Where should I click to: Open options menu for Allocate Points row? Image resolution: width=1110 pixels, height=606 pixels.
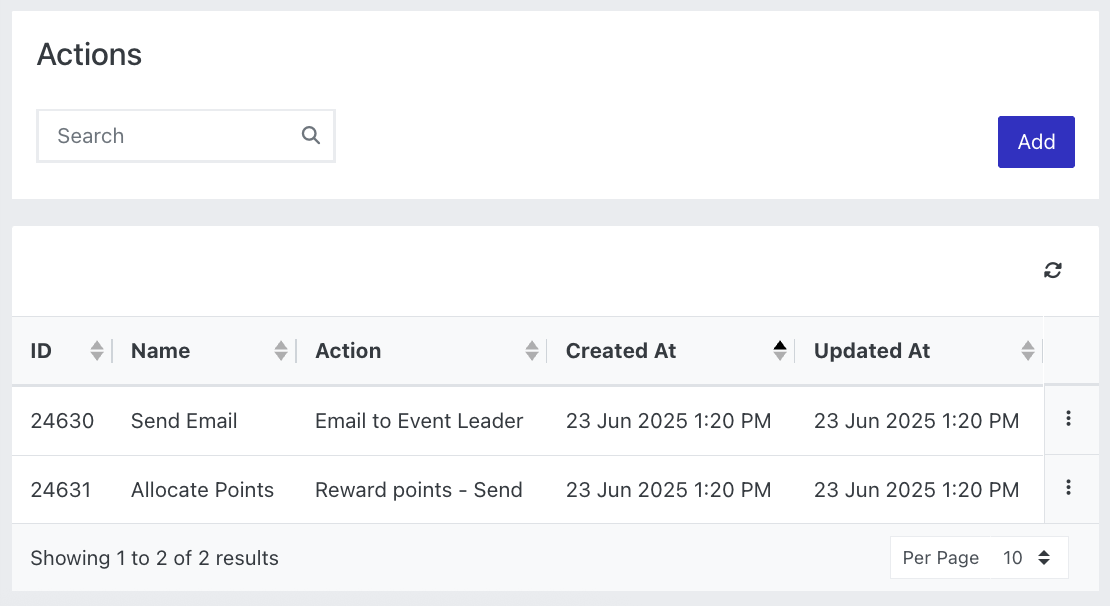(1068, 487)
